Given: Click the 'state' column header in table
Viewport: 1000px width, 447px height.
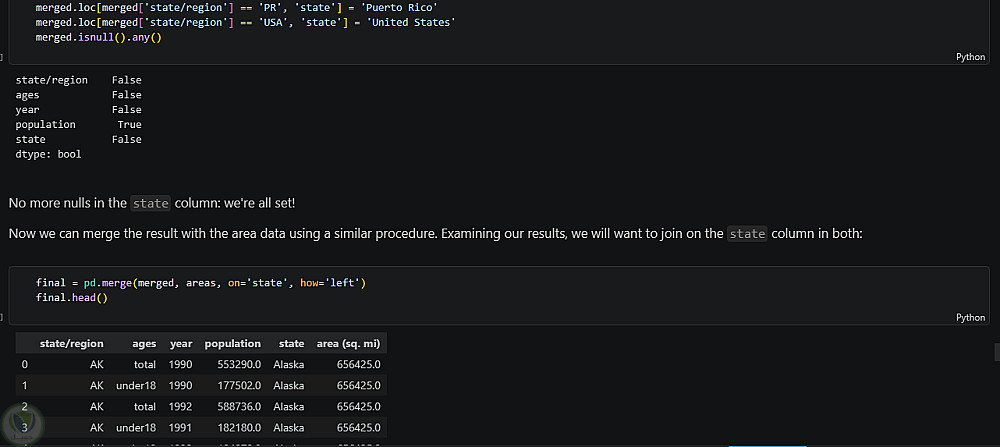Looking at the screenshot, I should click(291, 344).
